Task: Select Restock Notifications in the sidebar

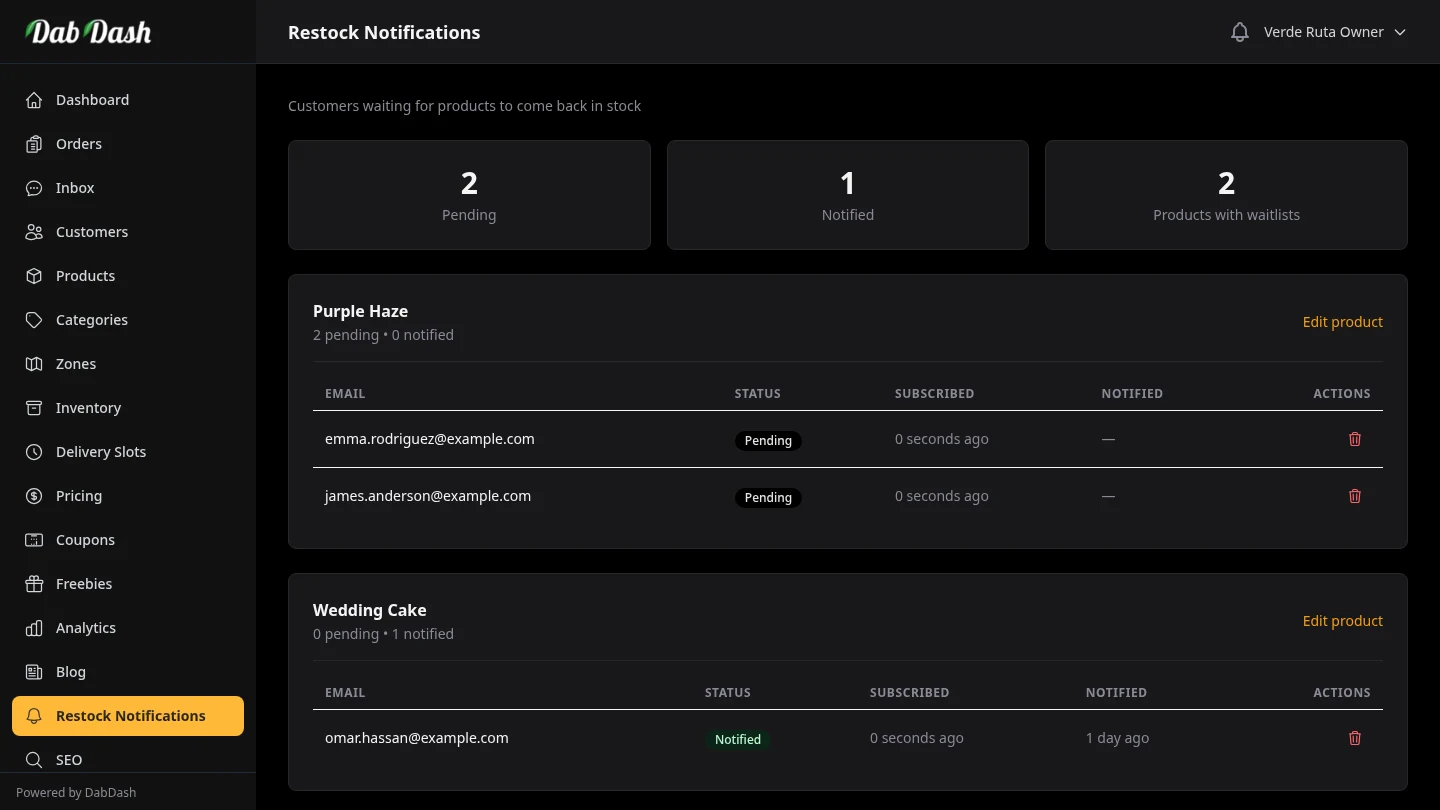Action: pyautogui.click(x=131, y=716)
